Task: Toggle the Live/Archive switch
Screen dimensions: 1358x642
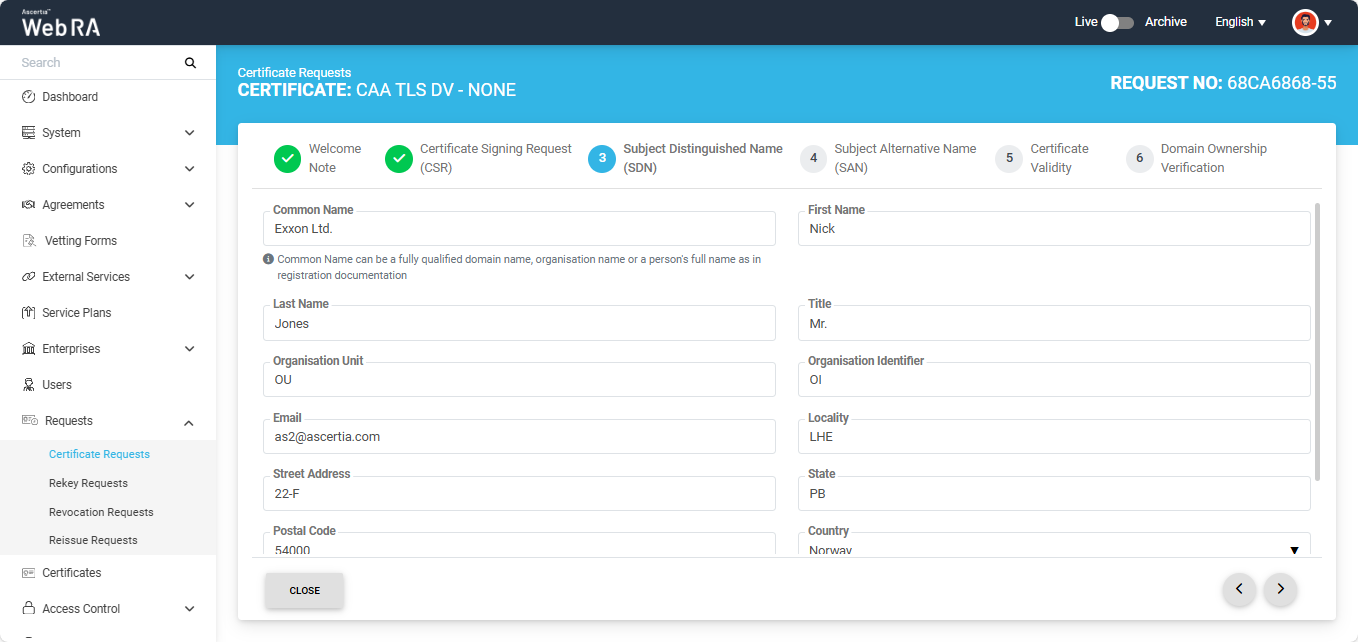Action: (1117, 22)
